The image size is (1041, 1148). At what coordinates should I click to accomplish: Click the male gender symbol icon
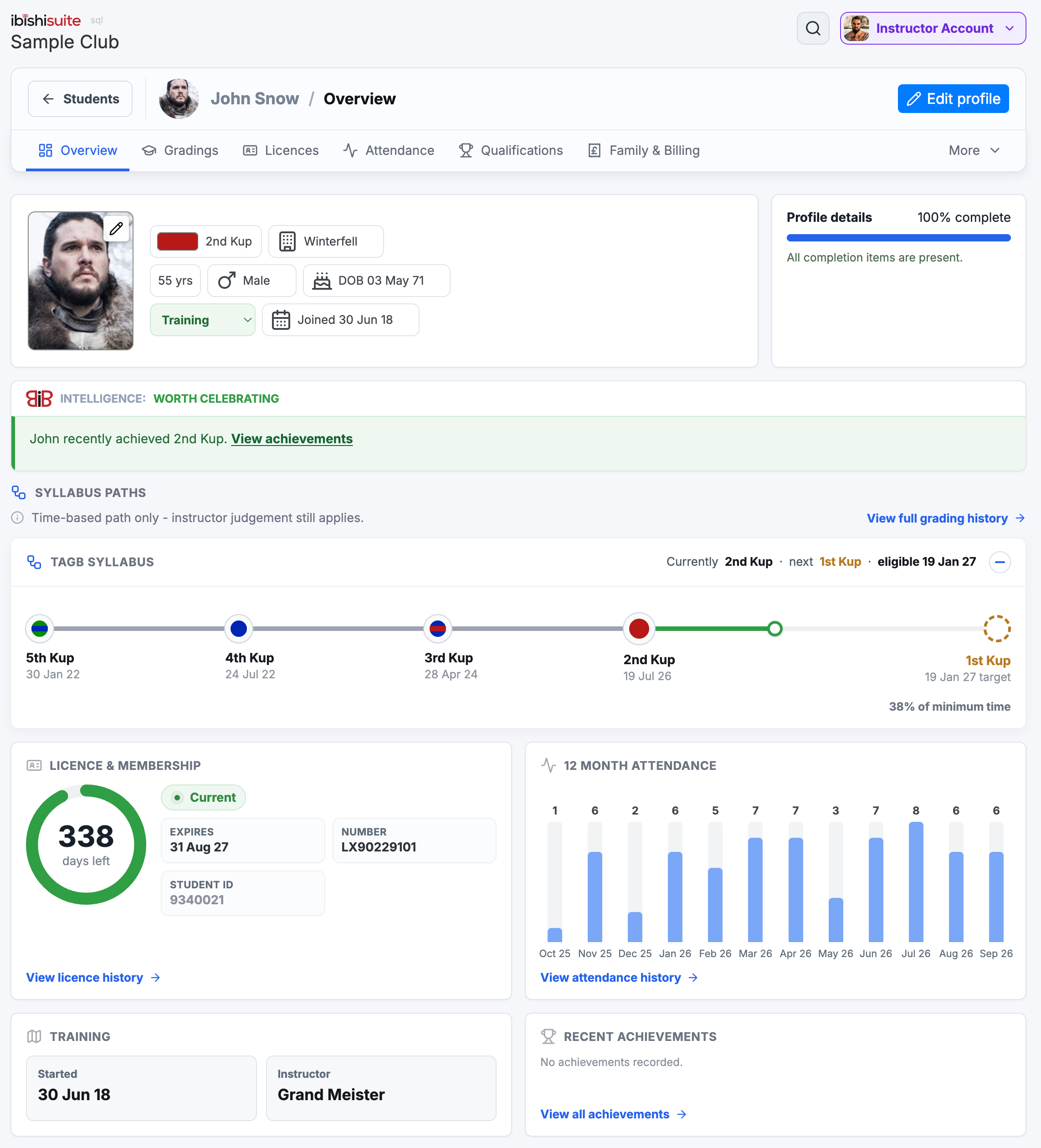(x=227, y=280)
